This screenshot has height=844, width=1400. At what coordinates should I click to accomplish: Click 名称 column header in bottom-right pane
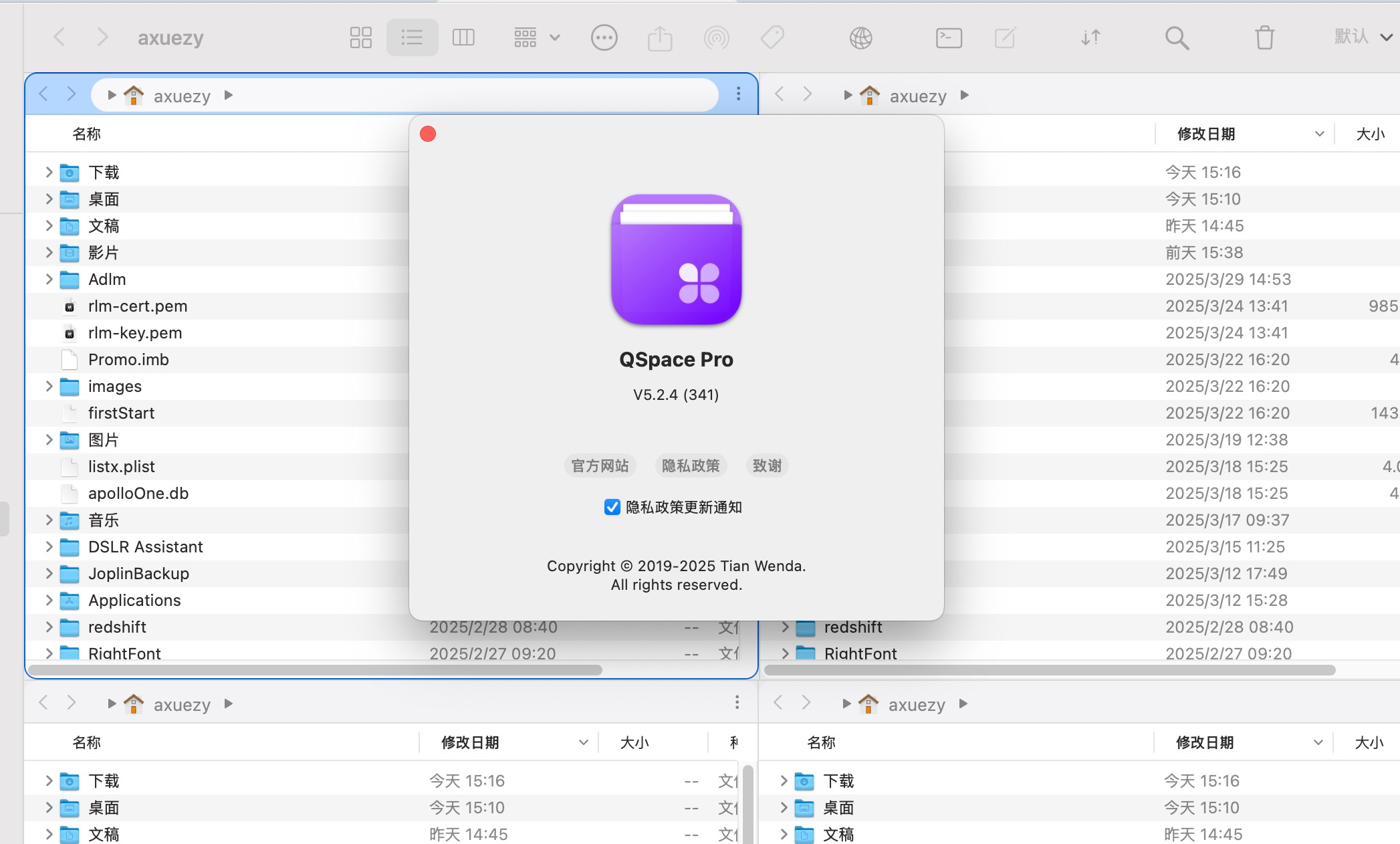[821, 742]
